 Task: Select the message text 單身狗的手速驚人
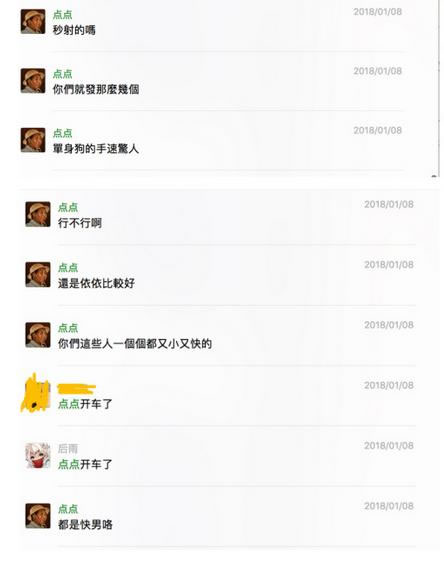click(96, 149)
